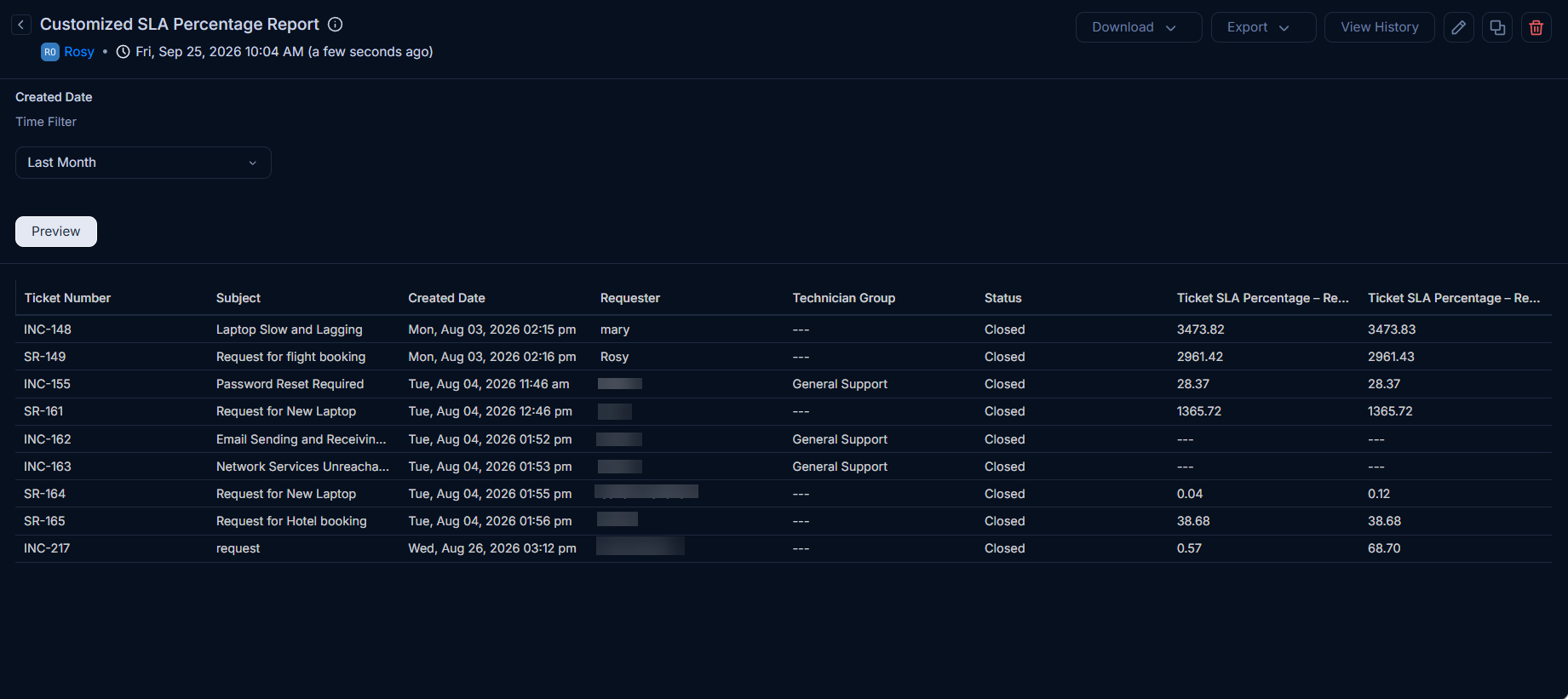
Task: Click the subject Network Services Unreacha...
Action: [x=302, y=467]
